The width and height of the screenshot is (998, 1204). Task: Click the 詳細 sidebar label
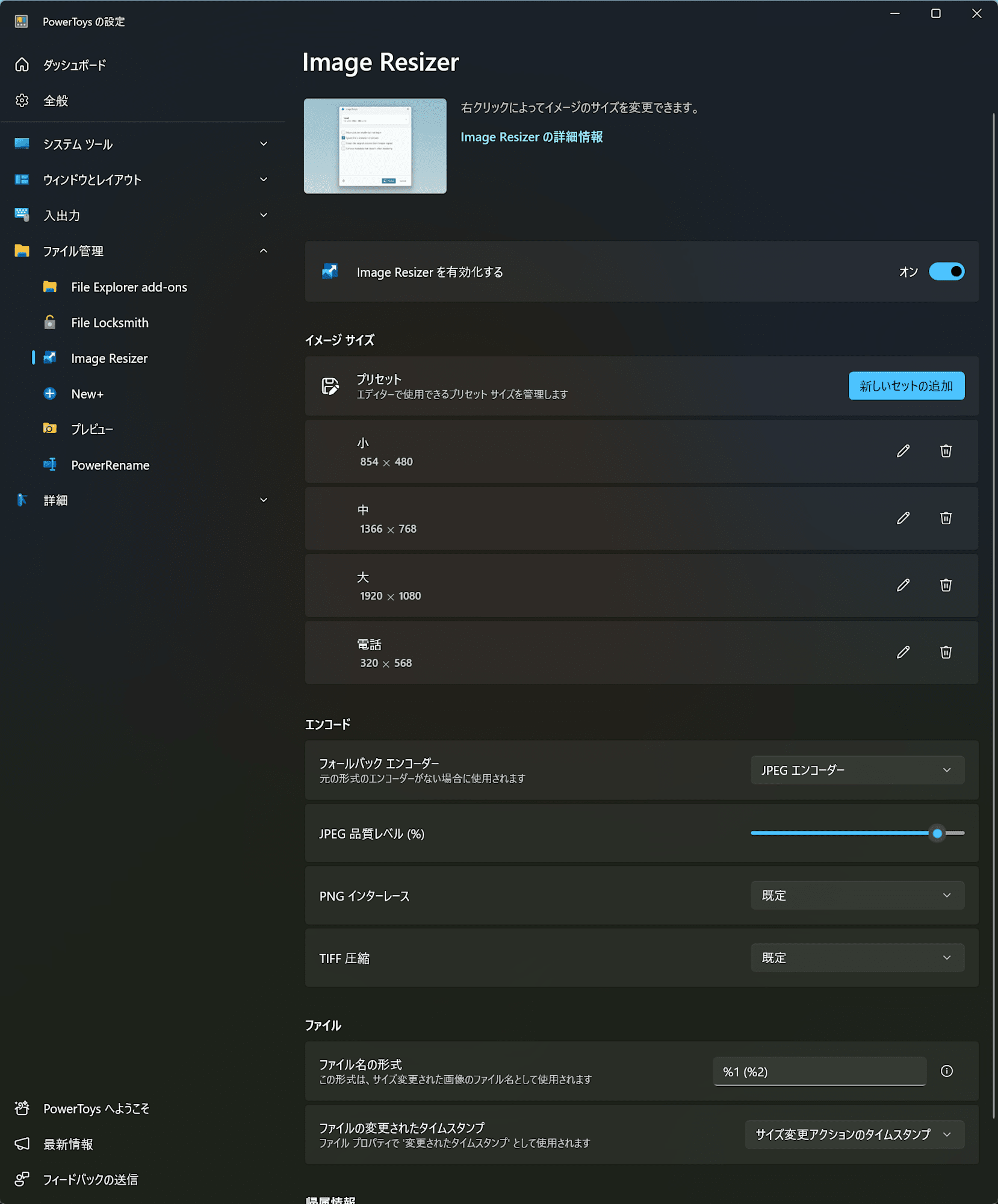(55, 500)
